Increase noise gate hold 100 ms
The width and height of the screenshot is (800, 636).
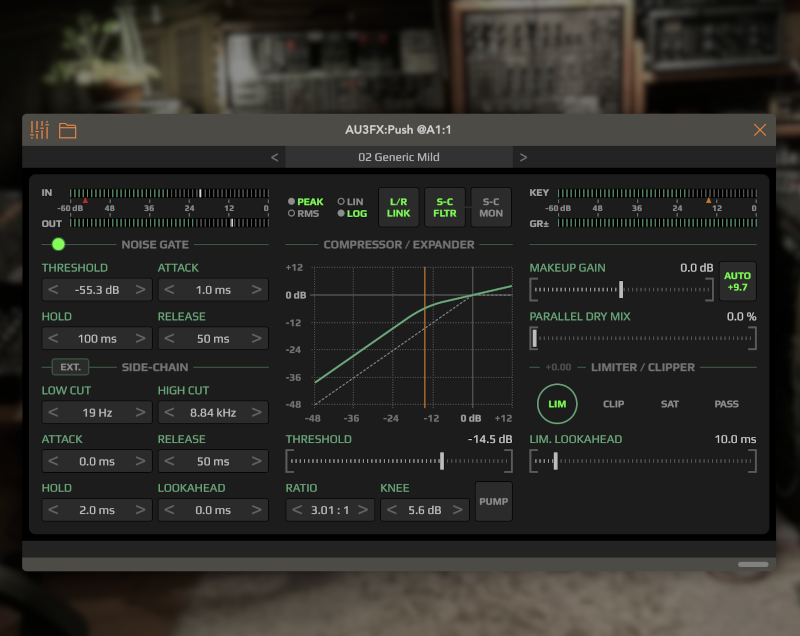[x=140, y=338]
